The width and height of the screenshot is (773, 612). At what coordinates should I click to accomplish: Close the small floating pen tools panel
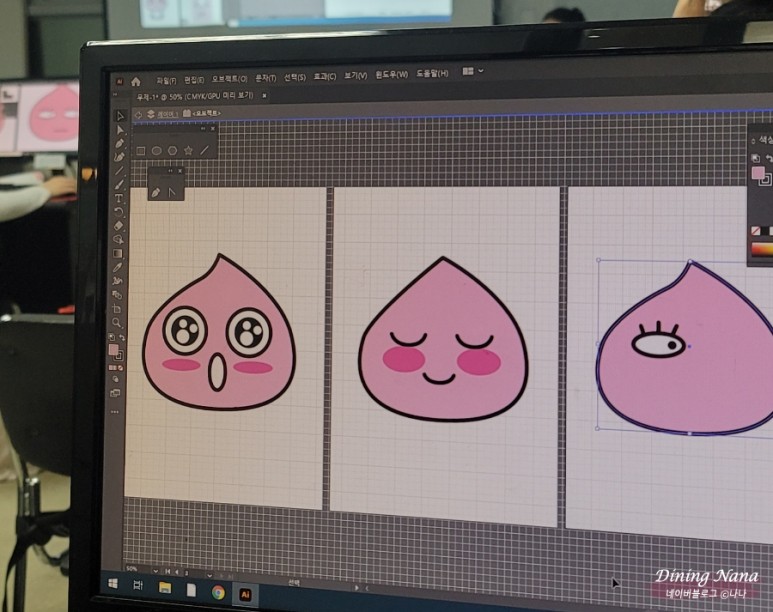coord(180,171)
